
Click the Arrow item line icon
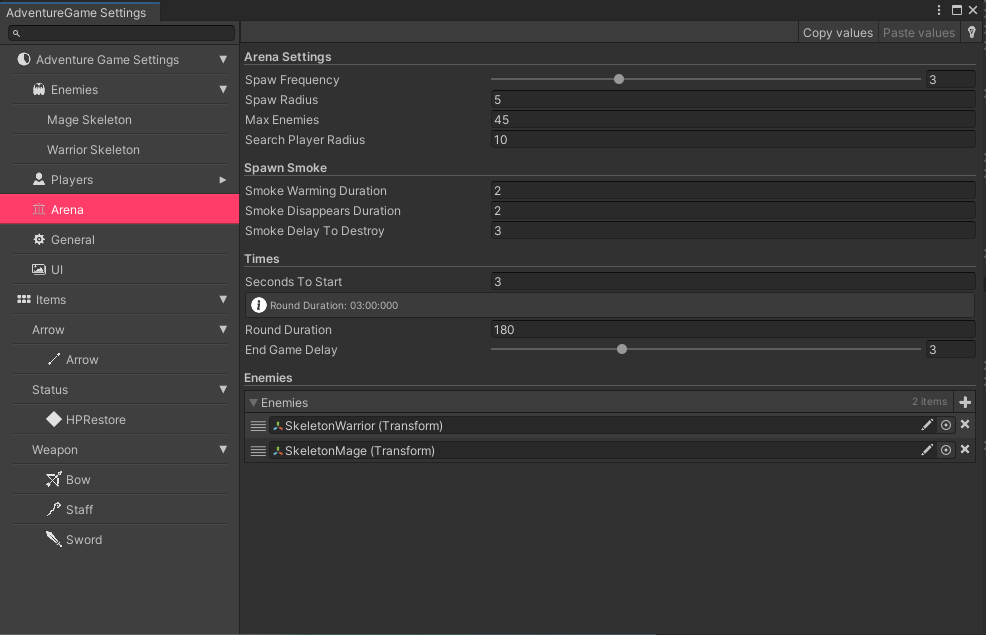54,359
